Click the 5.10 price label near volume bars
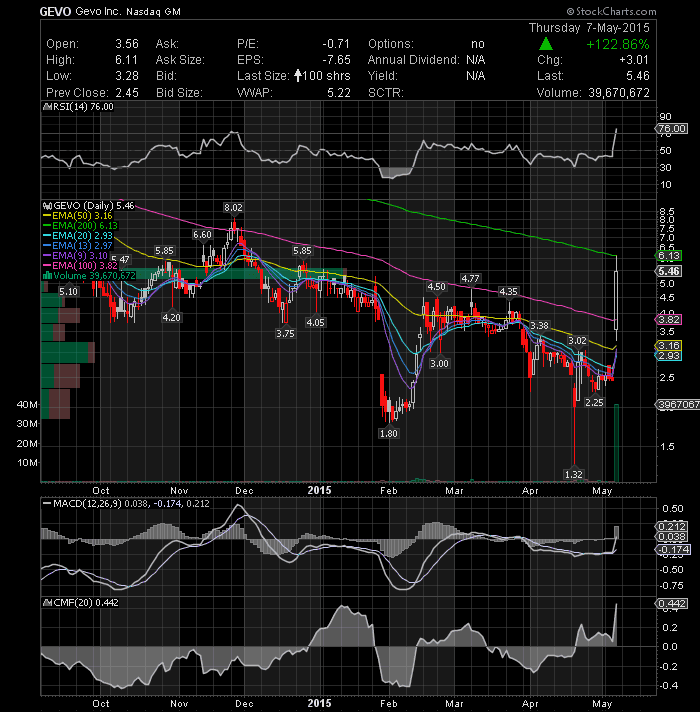The width and height of the screenshot is (700, 712). coord(69,291)
